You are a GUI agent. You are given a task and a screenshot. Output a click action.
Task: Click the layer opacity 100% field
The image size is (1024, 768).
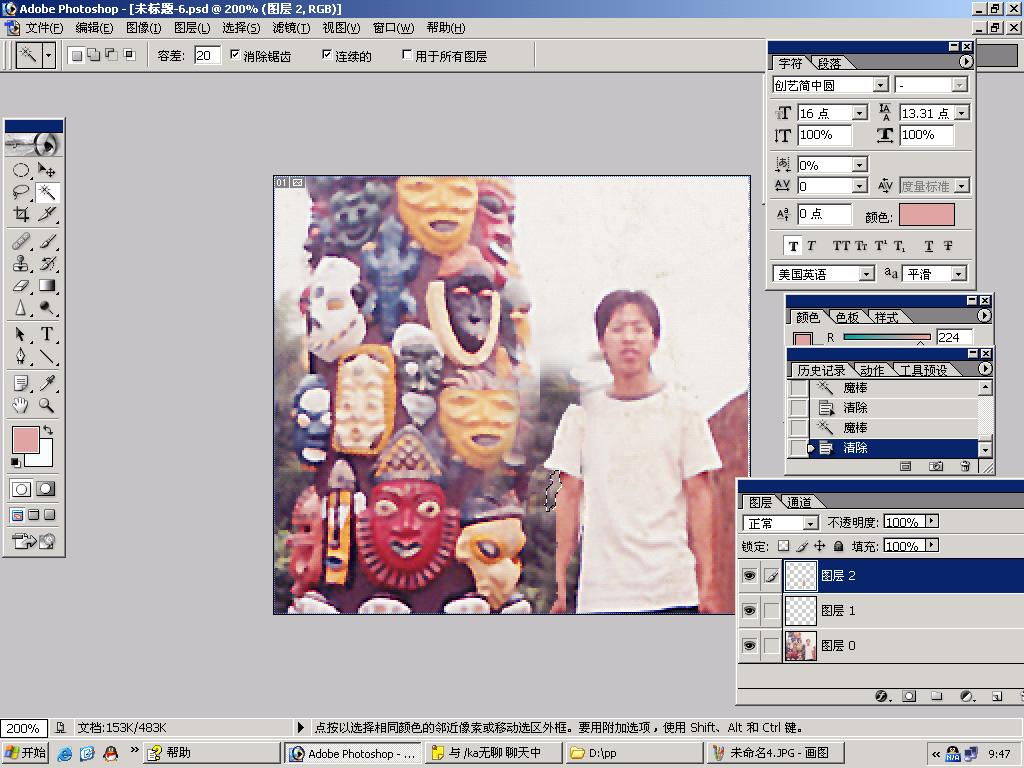pyautogui.click(x=902, y=522)
